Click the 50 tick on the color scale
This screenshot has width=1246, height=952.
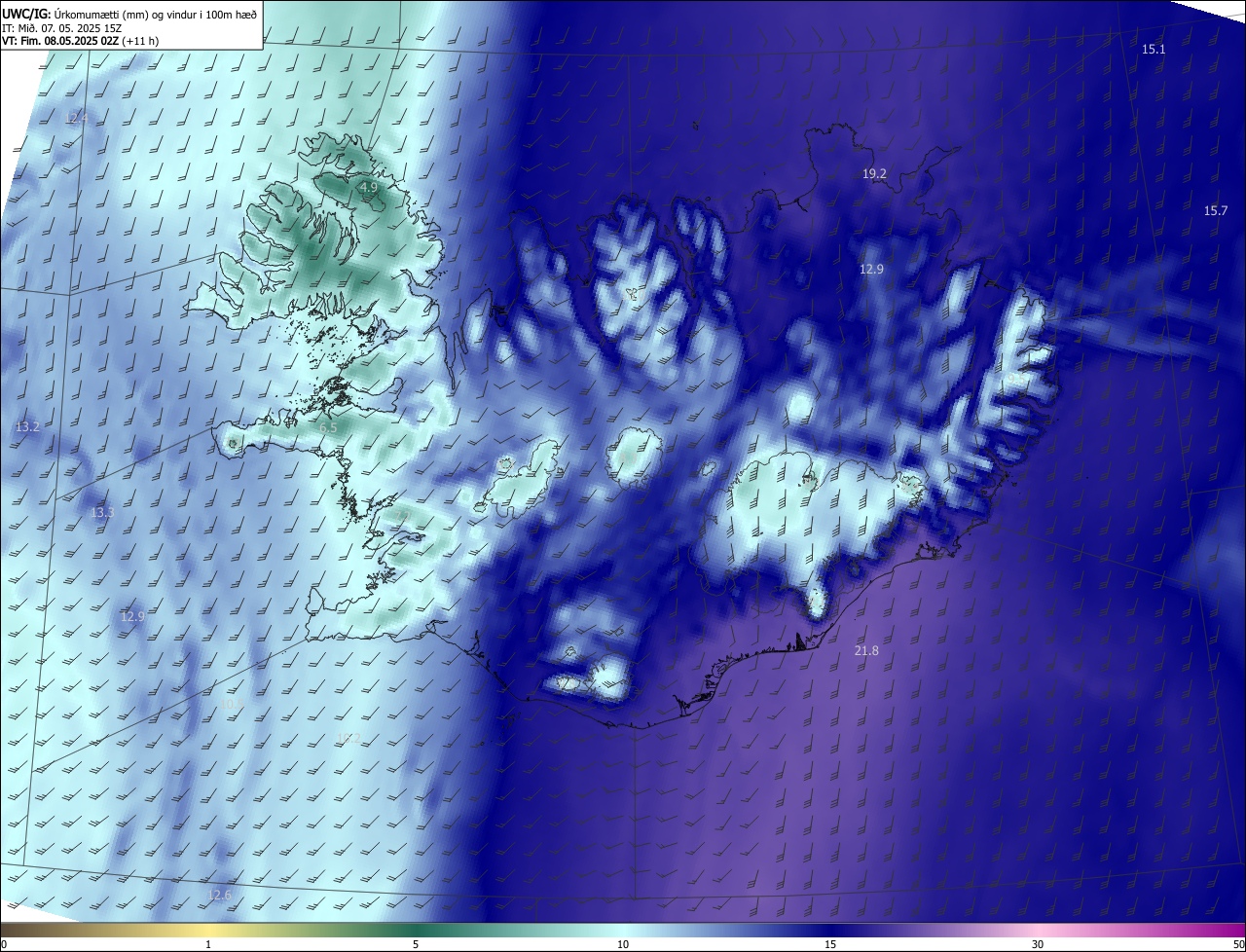(x=1238, y=944)
